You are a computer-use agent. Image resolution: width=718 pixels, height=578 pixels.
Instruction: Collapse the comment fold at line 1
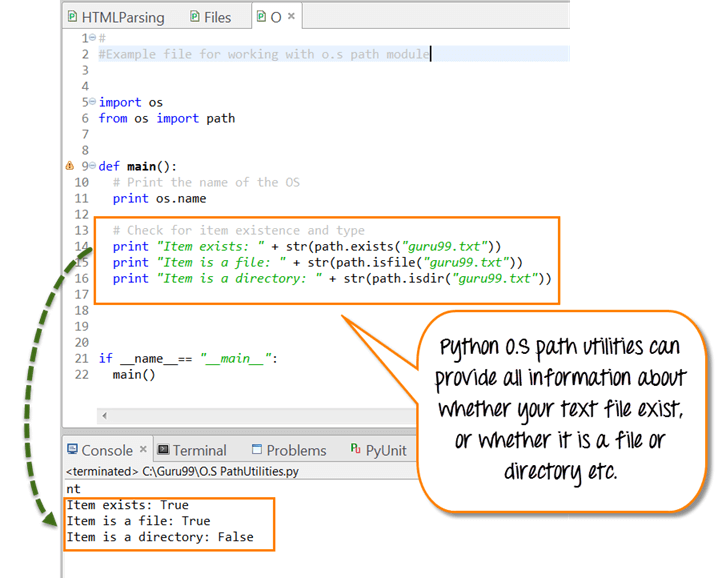coord(92,37)
